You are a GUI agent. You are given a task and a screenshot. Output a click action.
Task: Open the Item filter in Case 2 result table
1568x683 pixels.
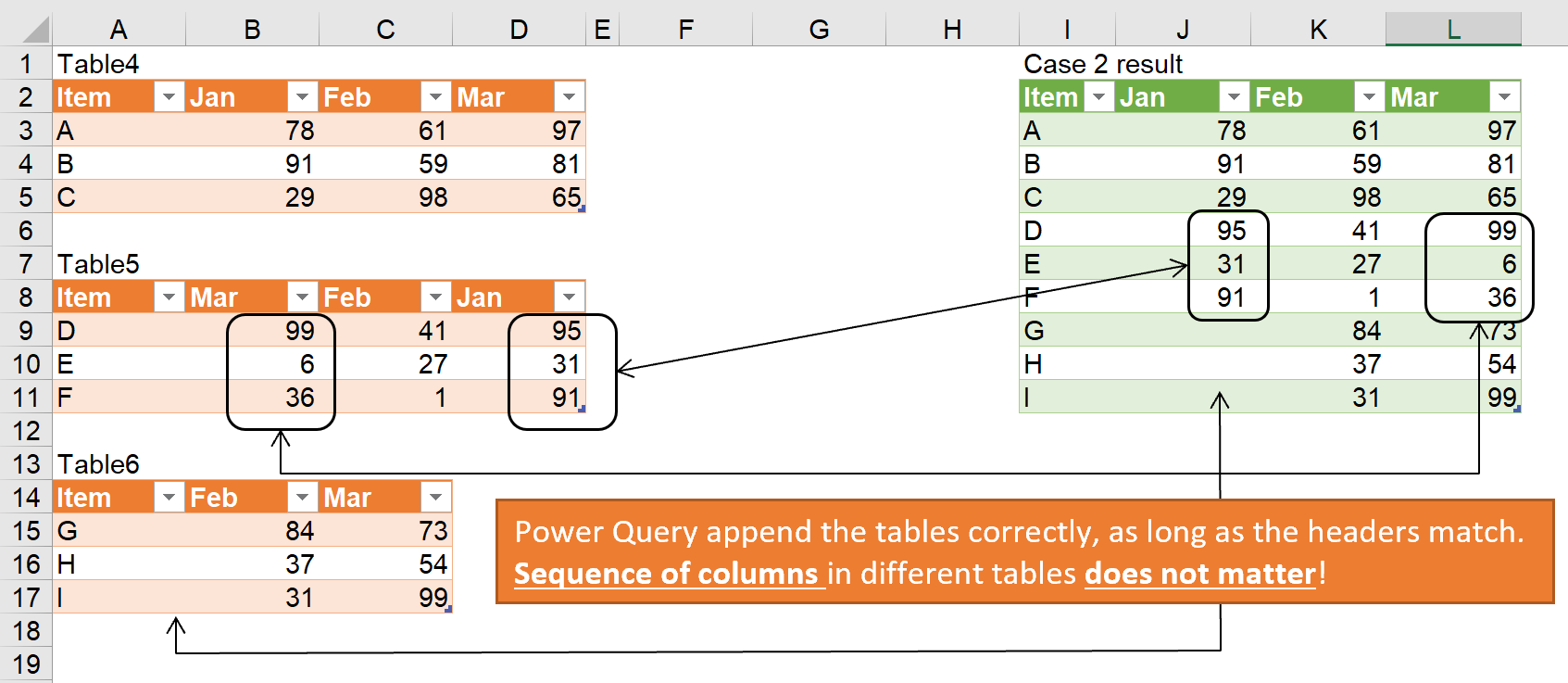(1098, 97)
